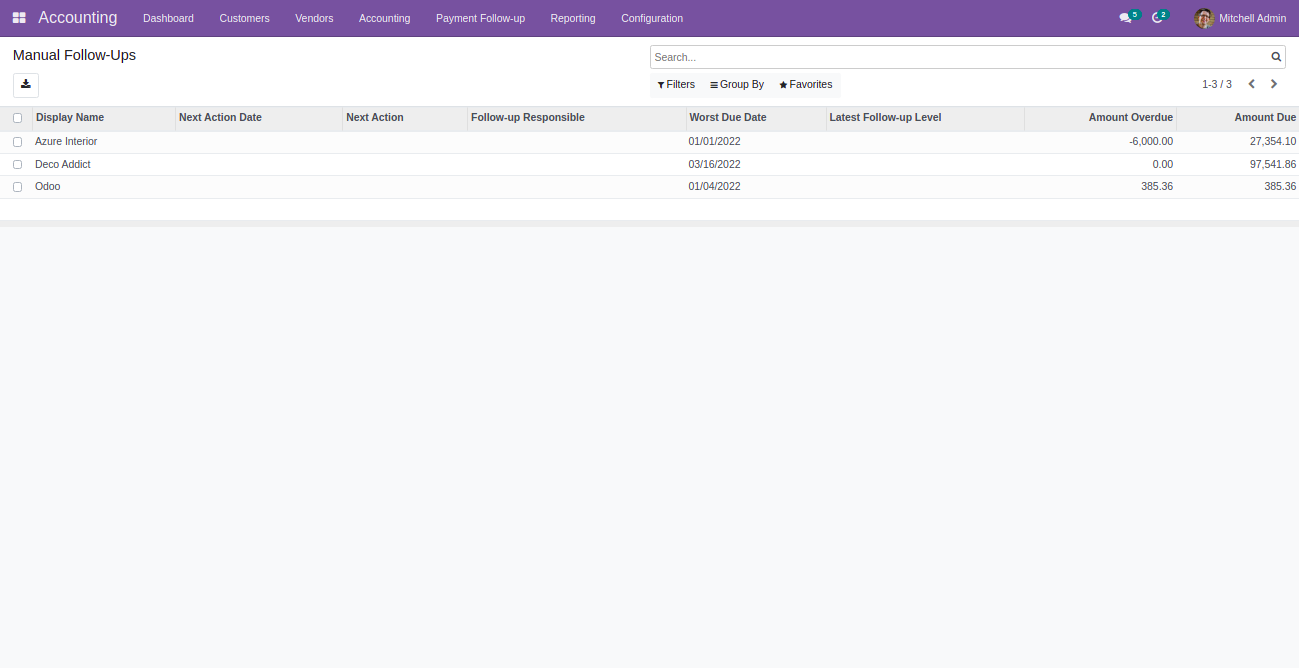Go to next page arrow
This screenshot has width=1299, height=668.
1274,85
